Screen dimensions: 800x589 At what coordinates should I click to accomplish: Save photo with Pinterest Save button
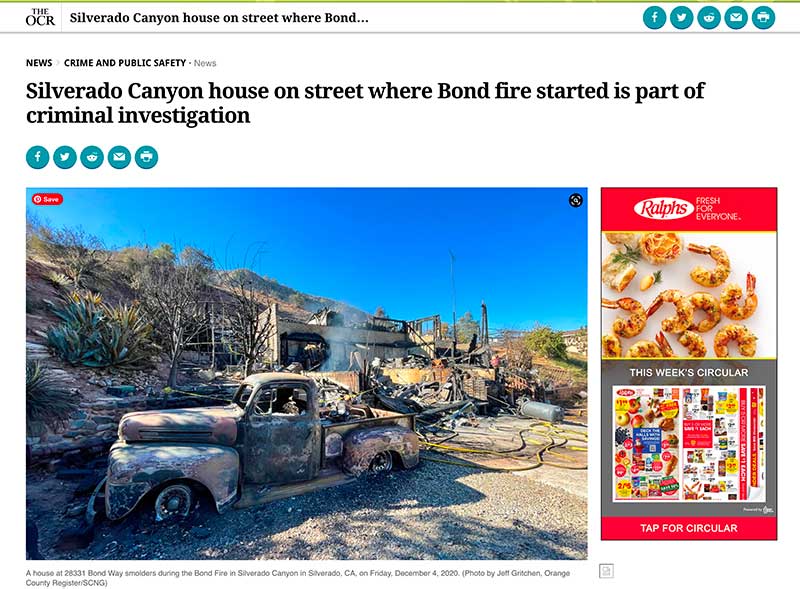pyautogui.click(x=47, y=199)
